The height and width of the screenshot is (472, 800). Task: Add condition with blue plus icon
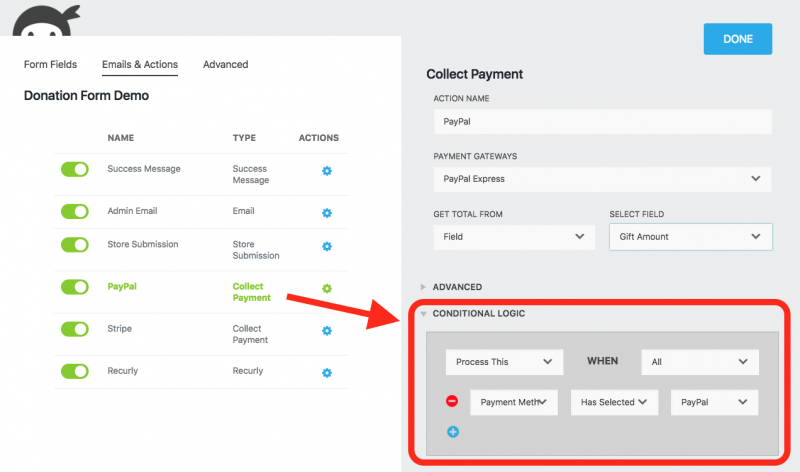tap(453, 432)
